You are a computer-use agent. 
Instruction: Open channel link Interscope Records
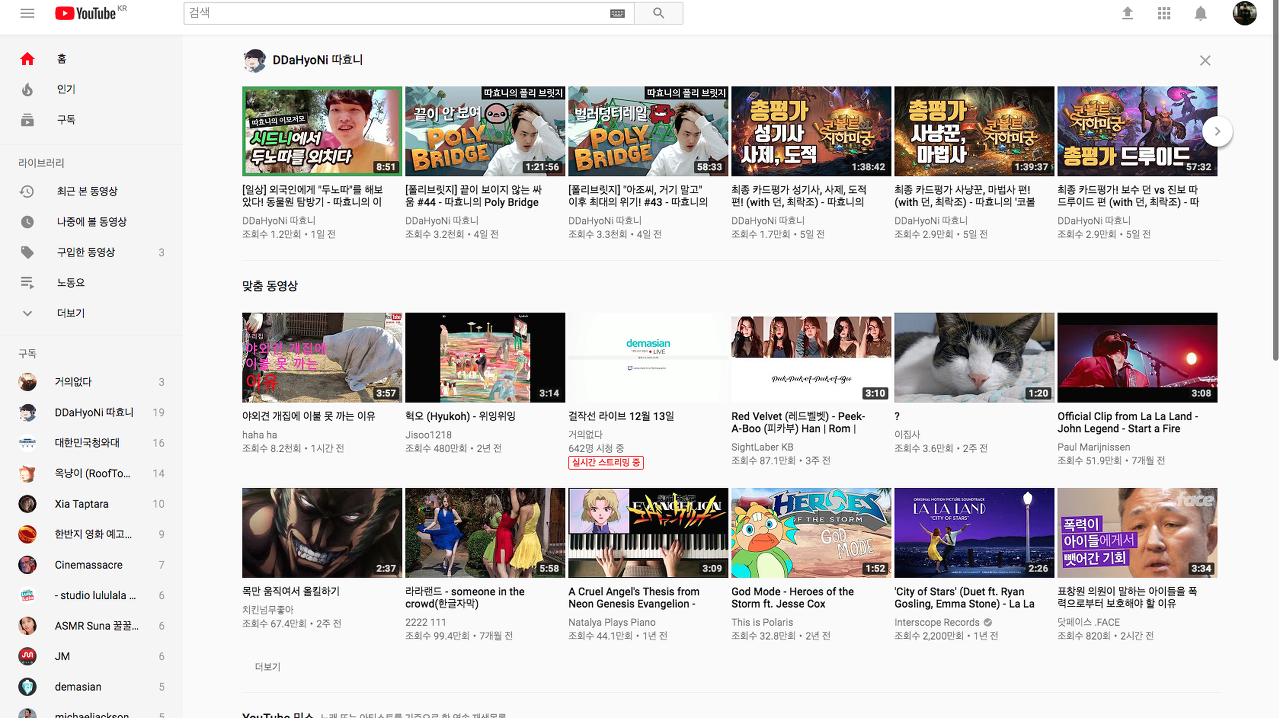(x=937, y=623)
